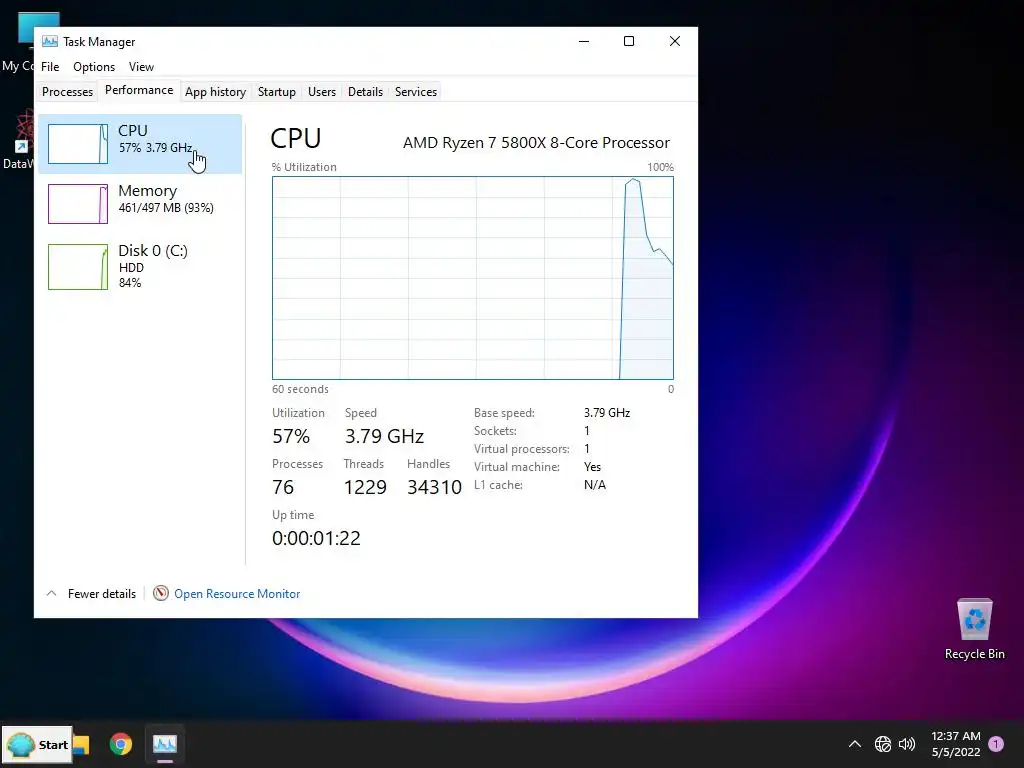Click the AMD Ryzen 7 5800X processor name

[x=536, y=142]
